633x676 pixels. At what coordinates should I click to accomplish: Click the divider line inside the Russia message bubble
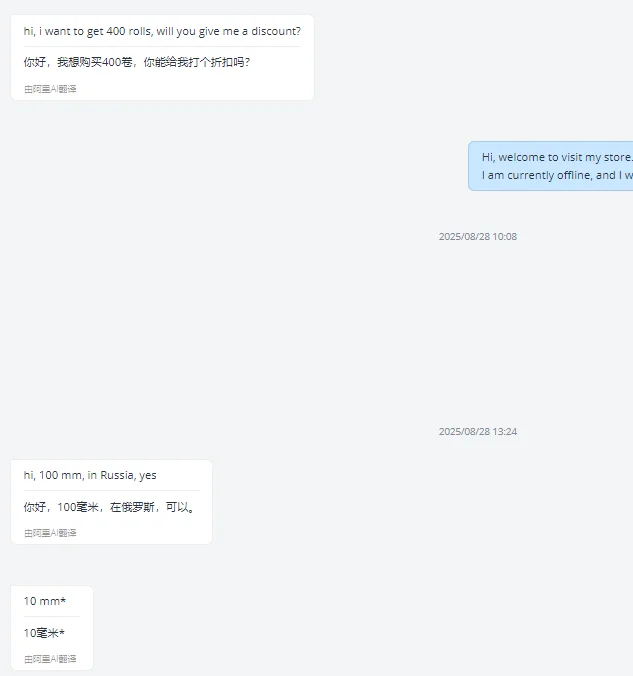tap(112, 491)
